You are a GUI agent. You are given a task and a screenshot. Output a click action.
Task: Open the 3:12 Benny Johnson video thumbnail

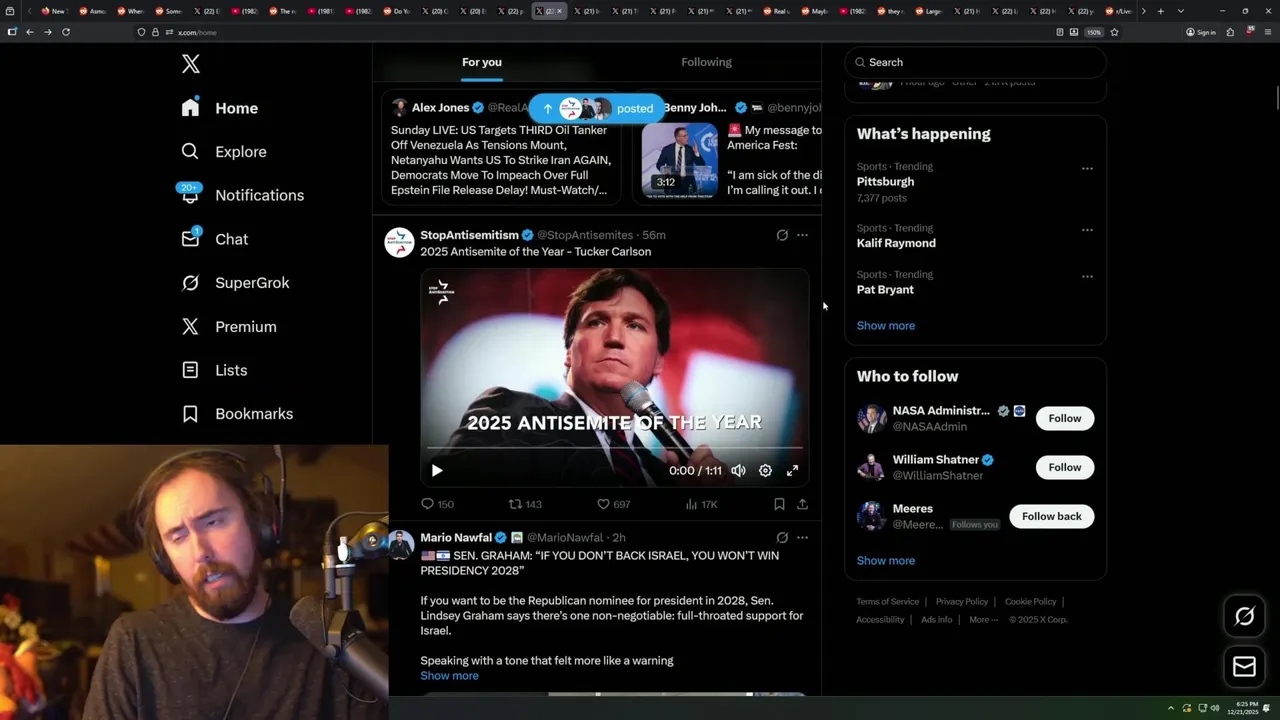click(x=679, y=159)
